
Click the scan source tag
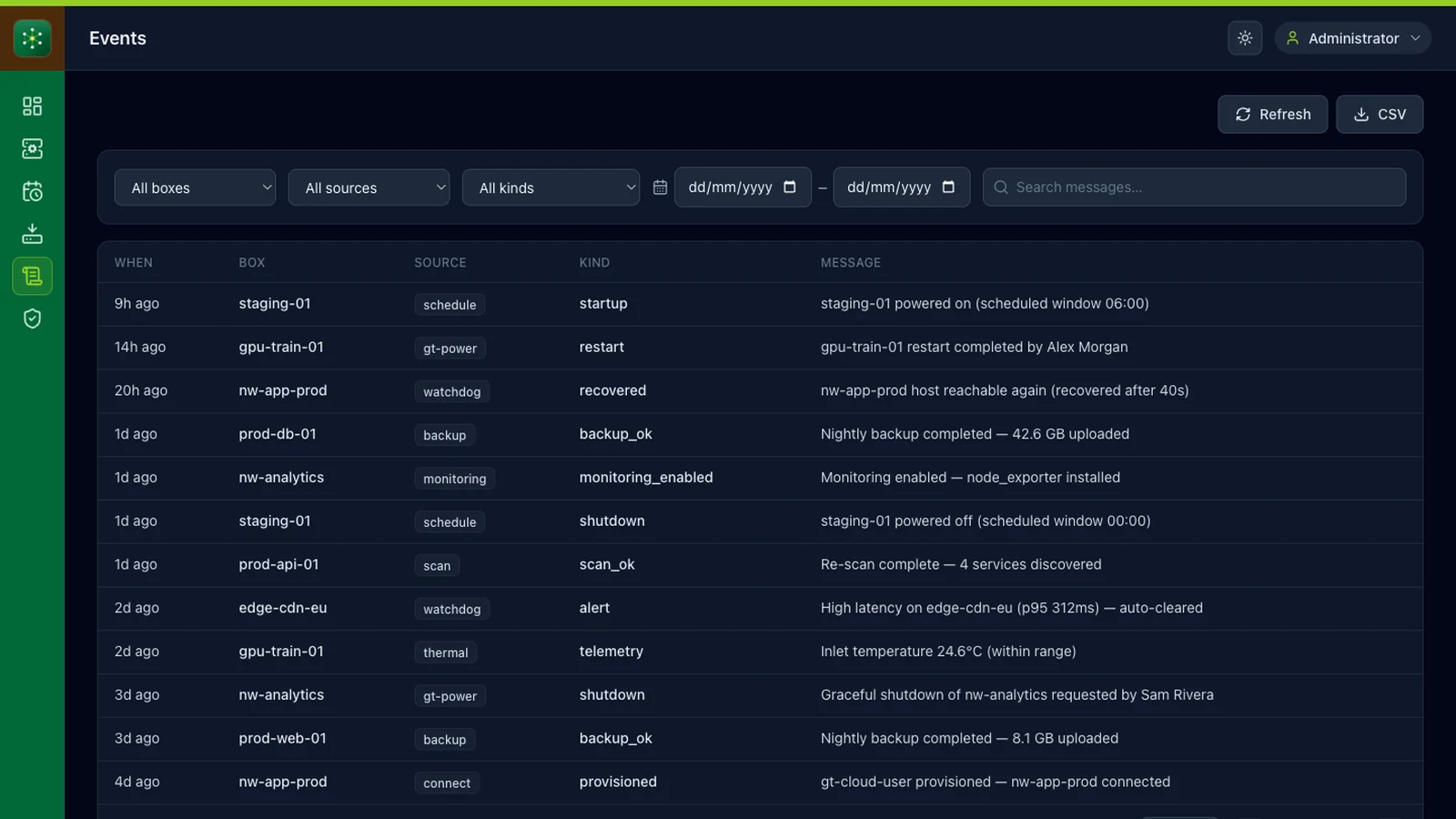coord(437,566)
